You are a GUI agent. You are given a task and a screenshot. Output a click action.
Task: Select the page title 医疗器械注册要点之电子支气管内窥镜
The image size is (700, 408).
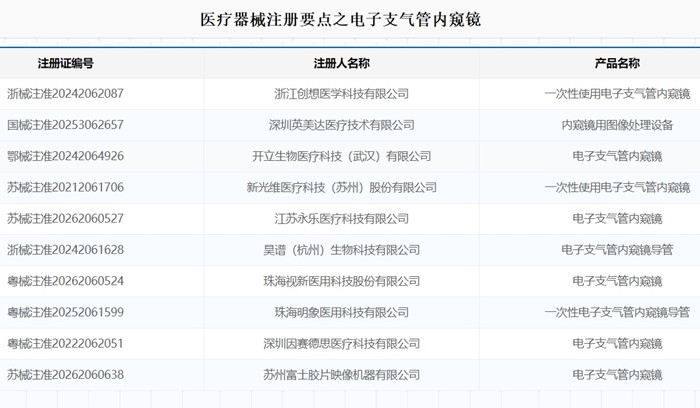tap(341, 20)
